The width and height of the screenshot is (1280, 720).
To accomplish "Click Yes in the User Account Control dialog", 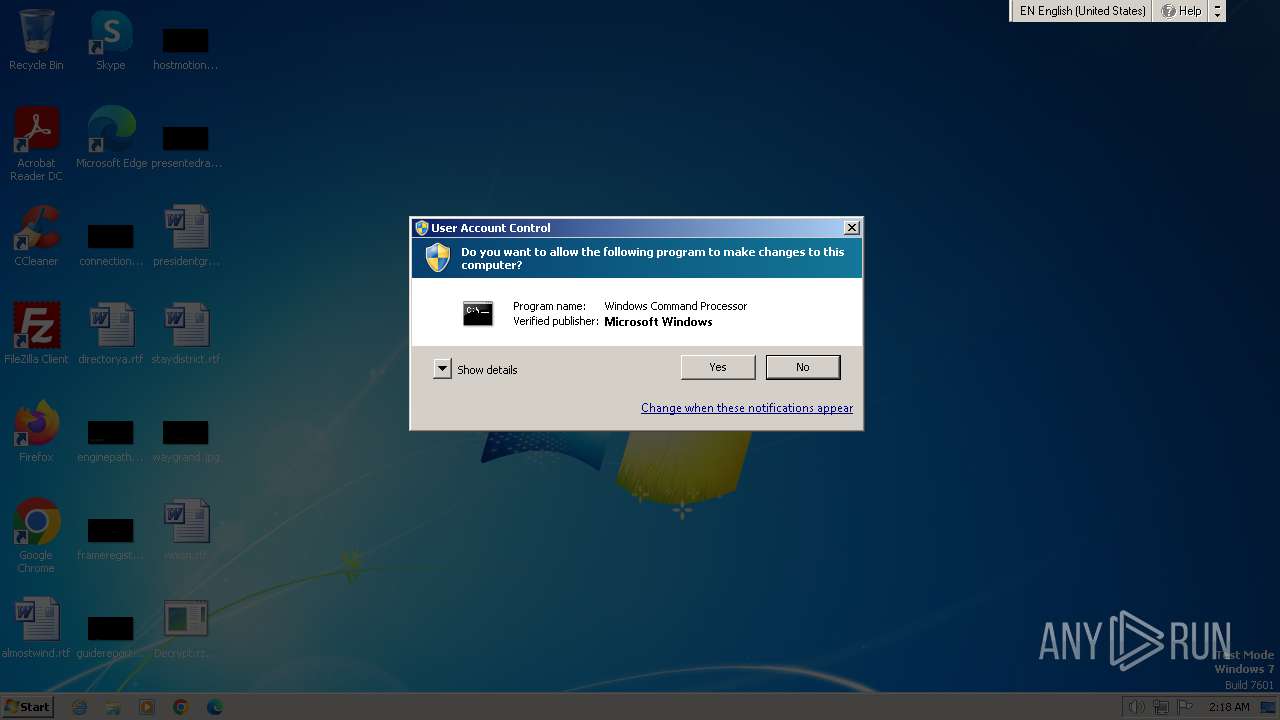I will click(718, 367).
